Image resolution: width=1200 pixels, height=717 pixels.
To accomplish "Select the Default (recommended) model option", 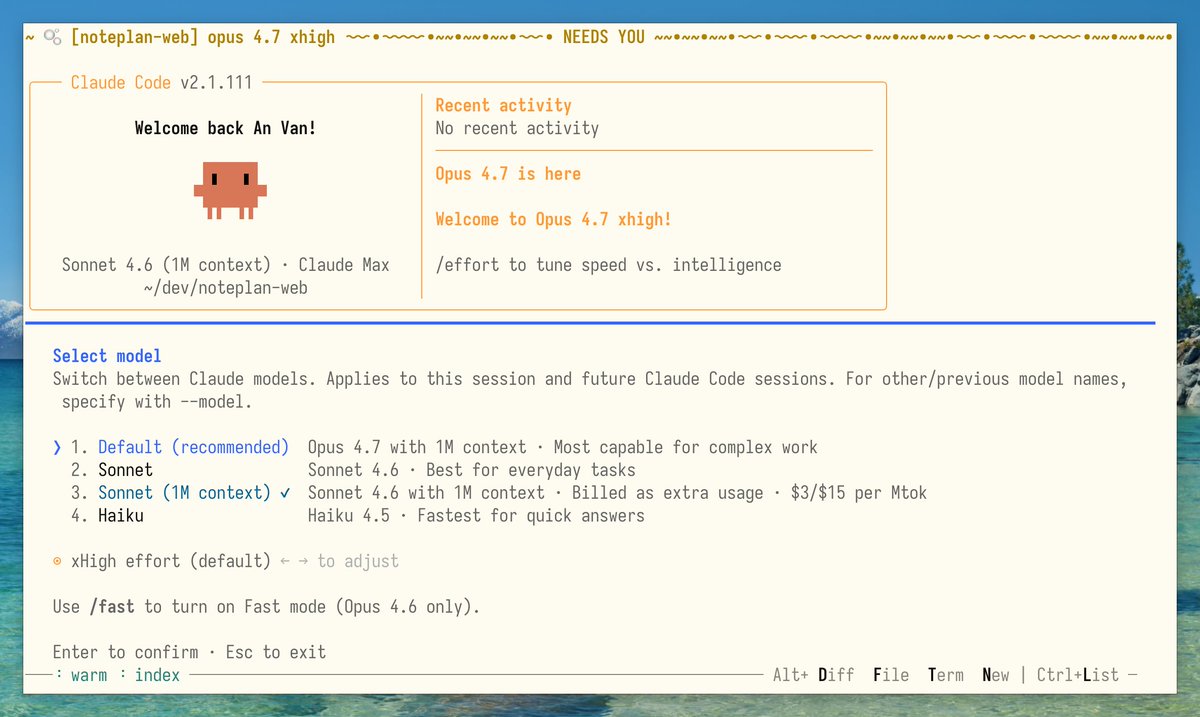I will 193,447.
